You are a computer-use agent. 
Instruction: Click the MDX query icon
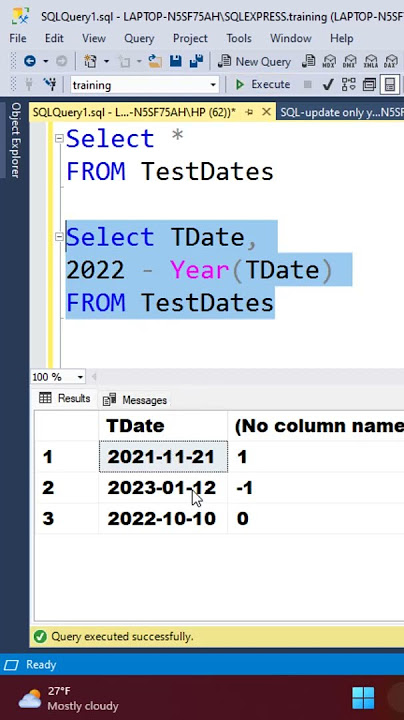pyautogui.click(x=329, y=61)
